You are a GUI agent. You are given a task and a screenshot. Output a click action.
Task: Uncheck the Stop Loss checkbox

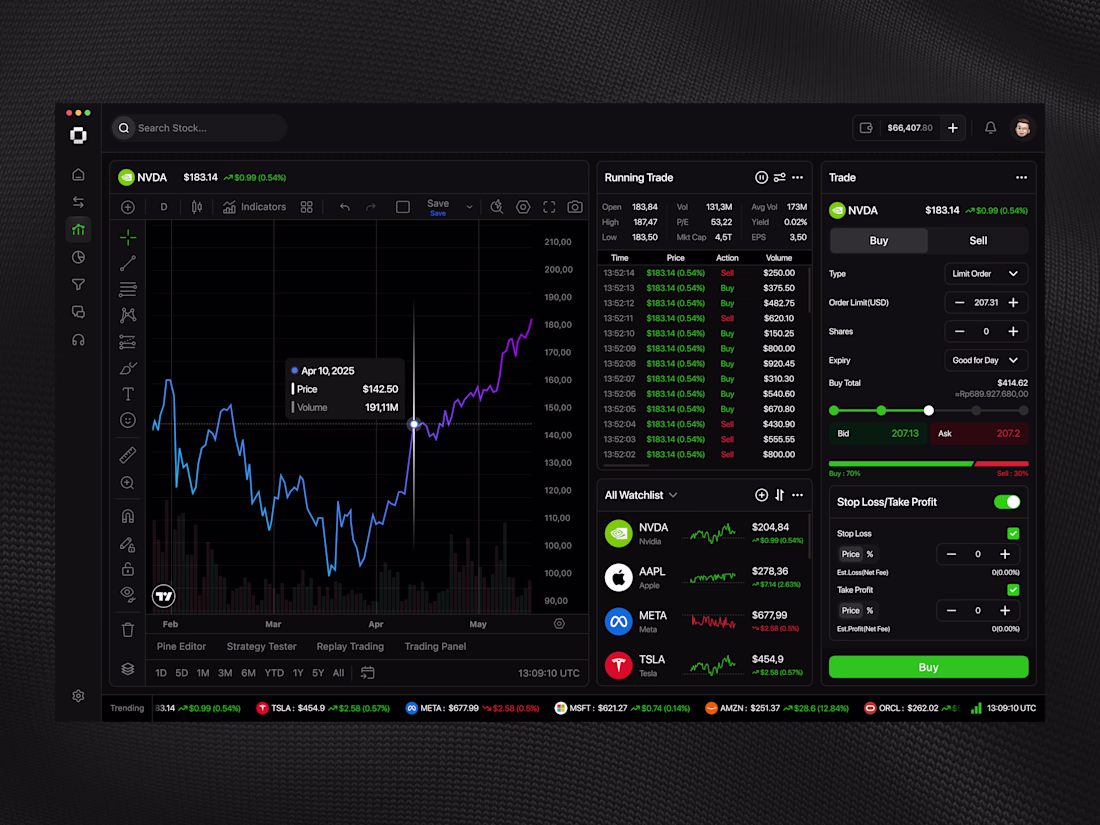[1013, 534]
